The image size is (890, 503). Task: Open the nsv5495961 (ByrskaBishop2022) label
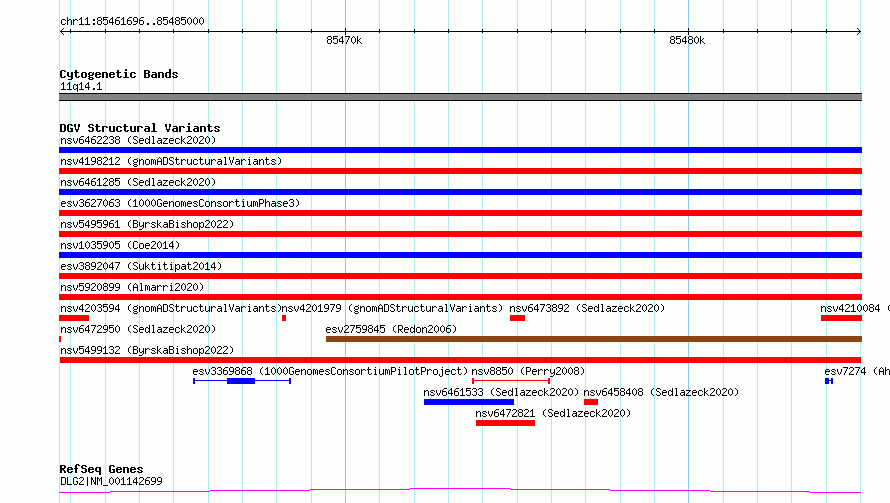[x=147, y=224]
